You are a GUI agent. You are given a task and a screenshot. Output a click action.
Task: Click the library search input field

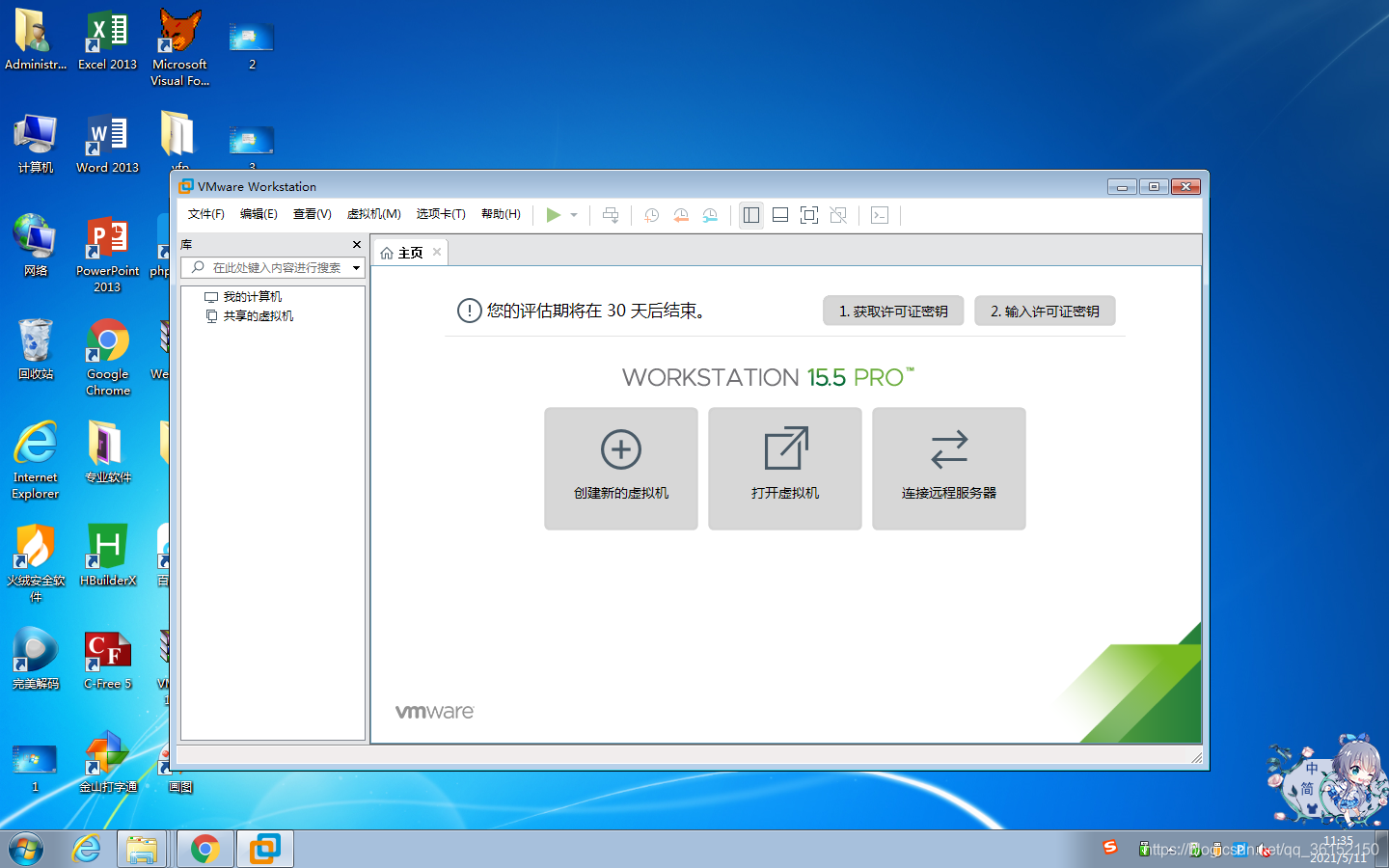click(273, 267)
